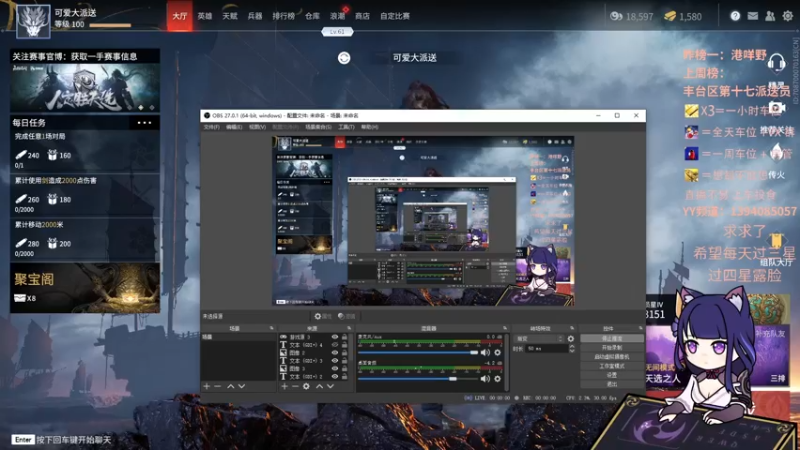
Task: Mute the 麦克风/Aux speaker icon in mixer
Action: [x=485, y=352]
